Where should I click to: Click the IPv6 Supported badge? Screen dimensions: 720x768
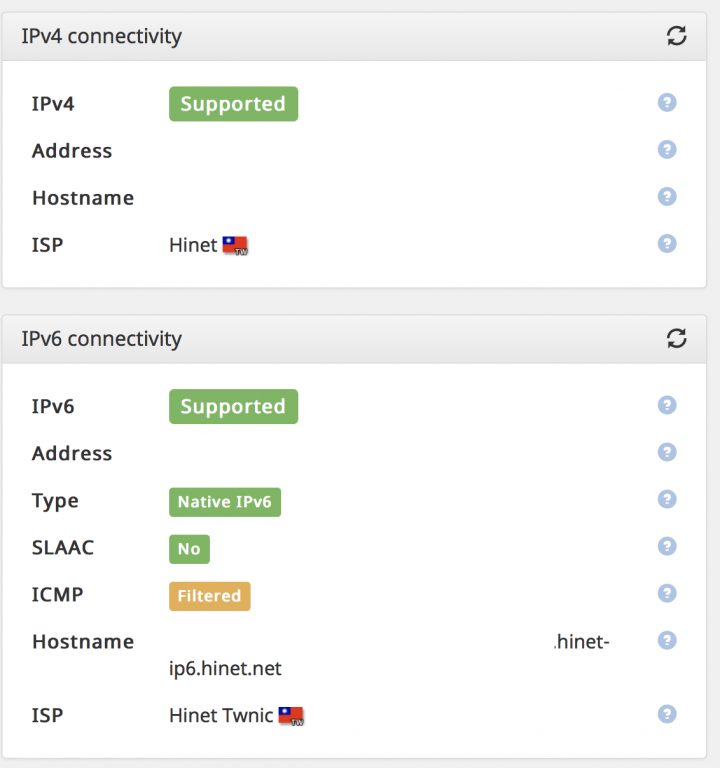234,407
